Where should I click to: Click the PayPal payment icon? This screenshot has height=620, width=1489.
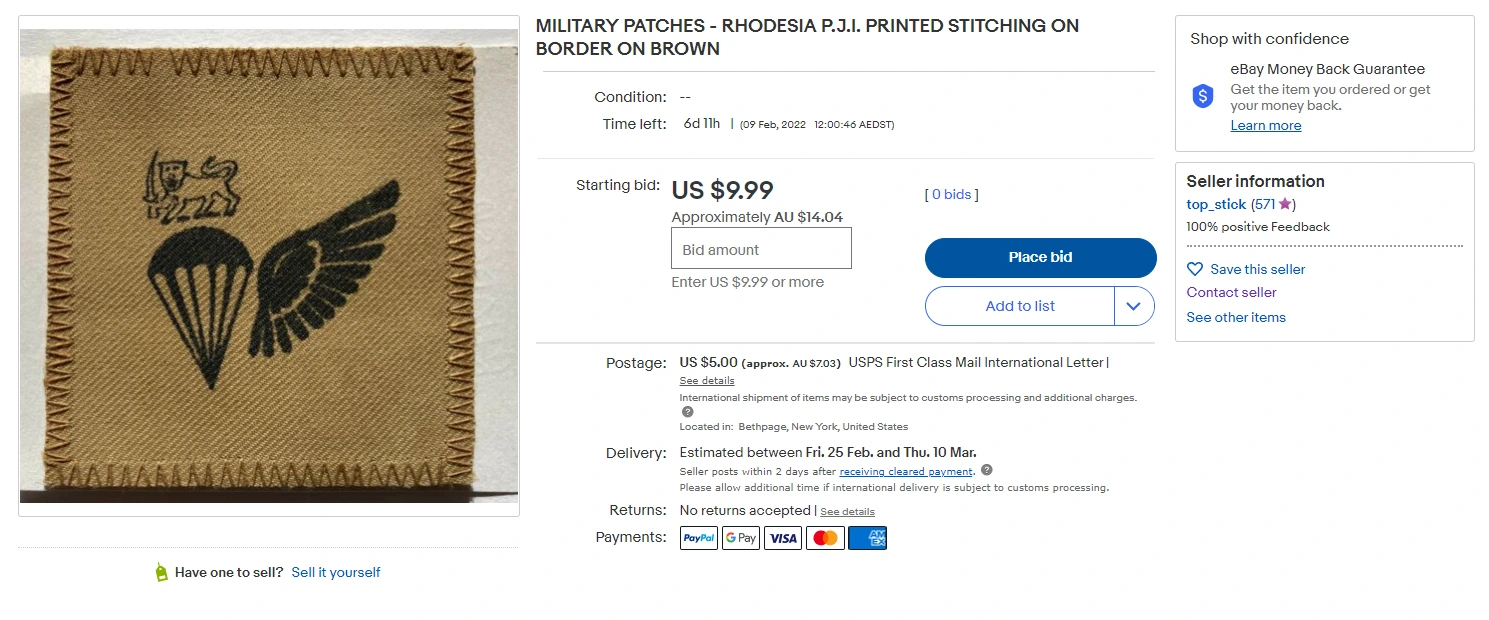click(x=699, y=538)
